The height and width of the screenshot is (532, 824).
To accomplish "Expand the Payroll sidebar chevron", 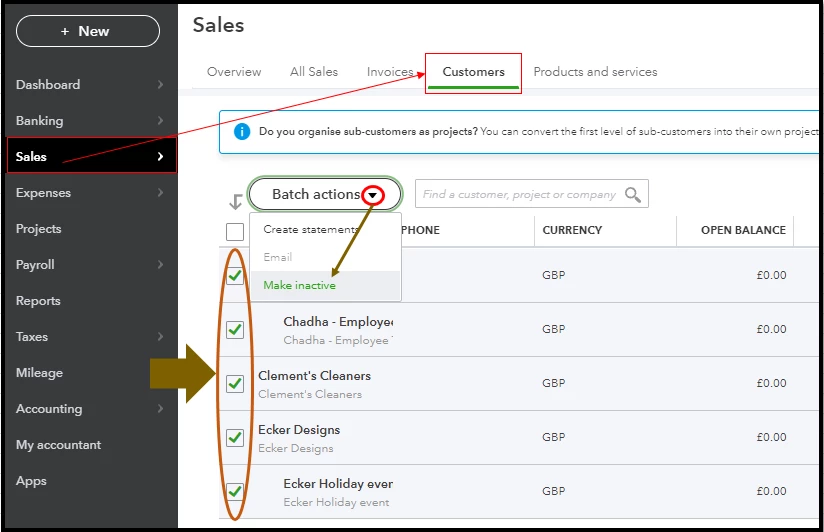I will pyautogui.click(x=160, y=264).
